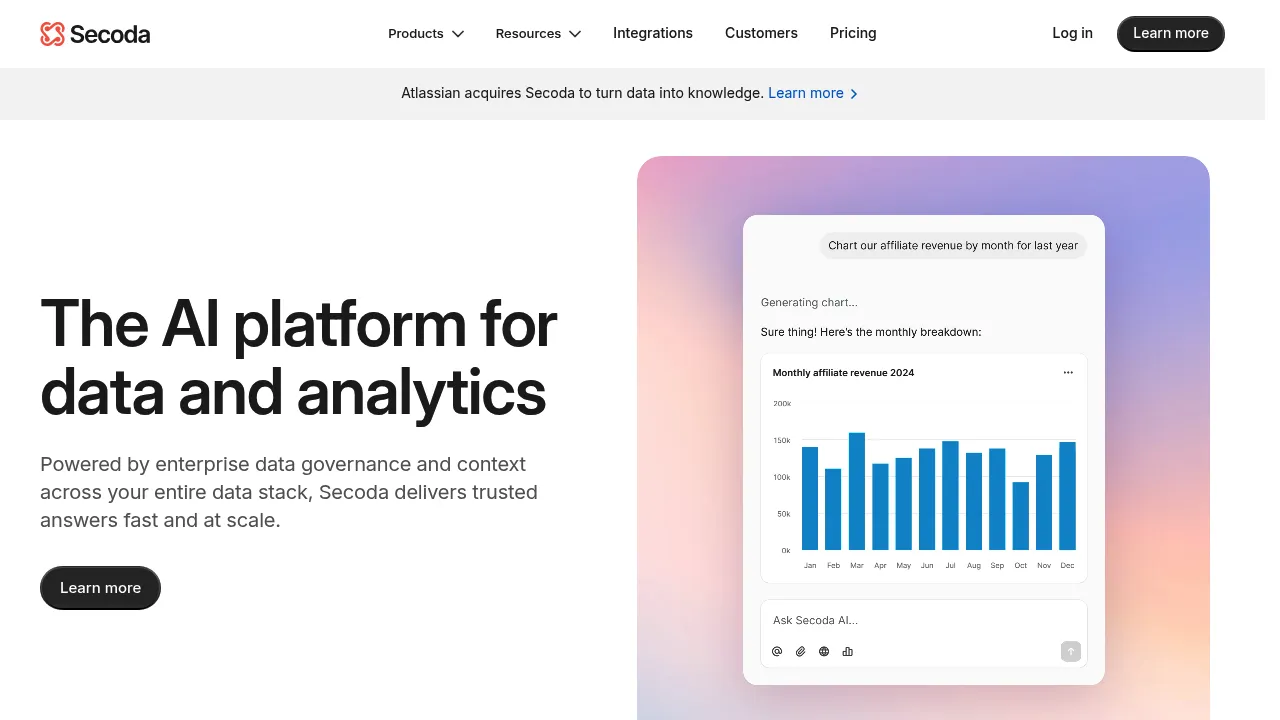1280x720 pixels.
Task: Click the send arrow button in chat box
Action: point(1071,652)
